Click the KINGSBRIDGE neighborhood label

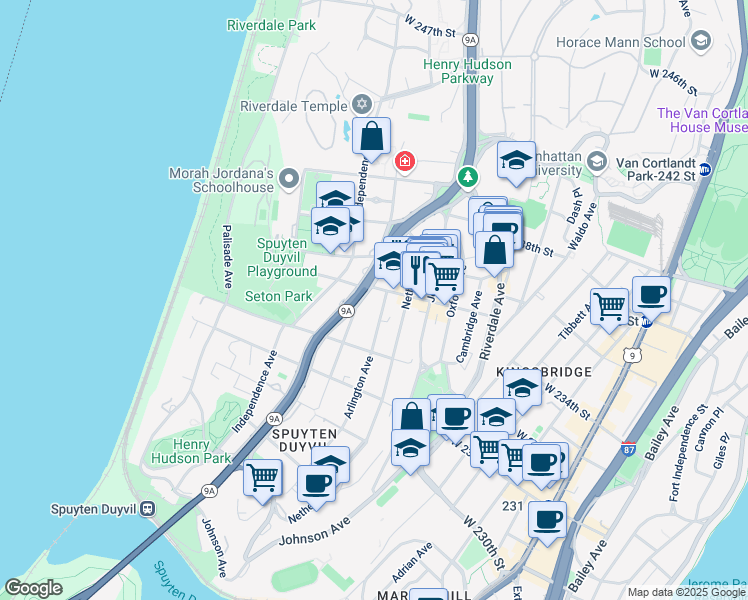click(x=544, y=372)
